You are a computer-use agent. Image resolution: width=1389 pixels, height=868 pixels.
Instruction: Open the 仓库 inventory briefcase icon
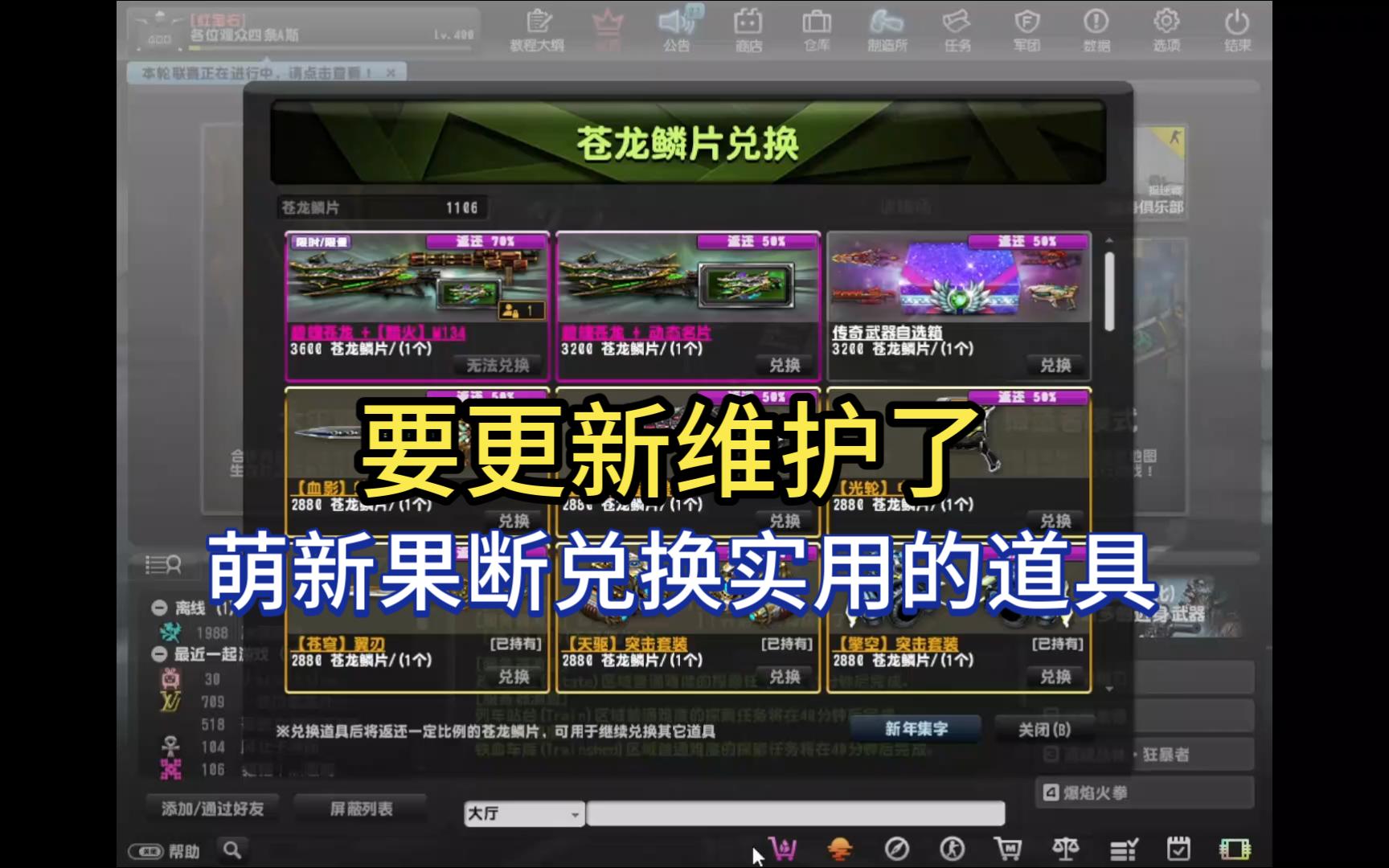[817, 30]
